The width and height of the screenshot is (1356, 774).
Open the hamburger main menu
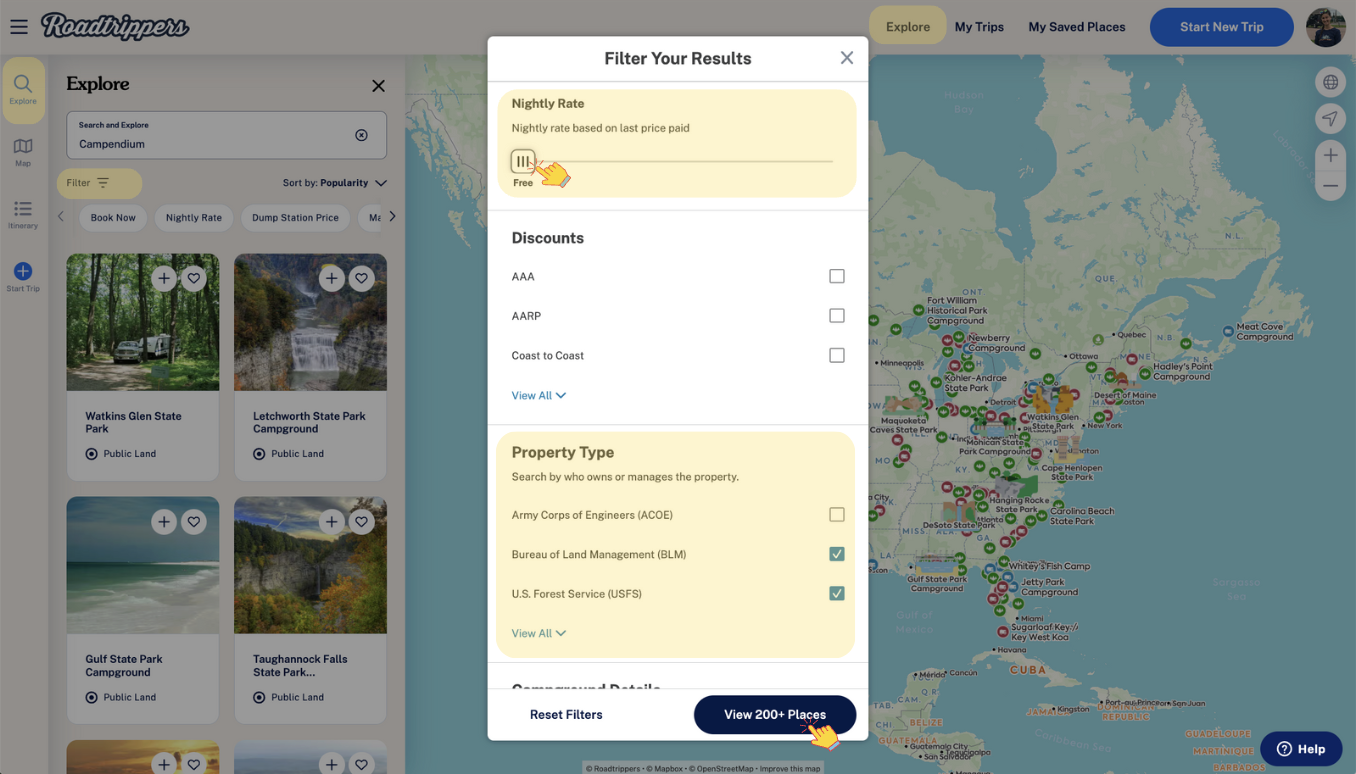tap(19, 27)
